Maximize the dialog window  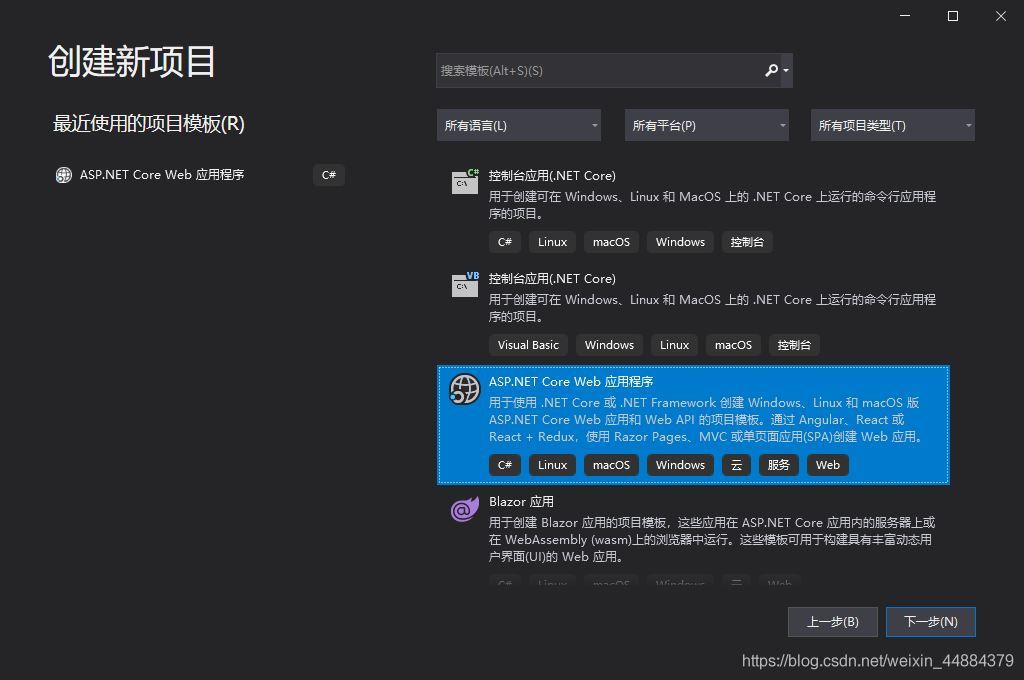(x=953, y=16)
